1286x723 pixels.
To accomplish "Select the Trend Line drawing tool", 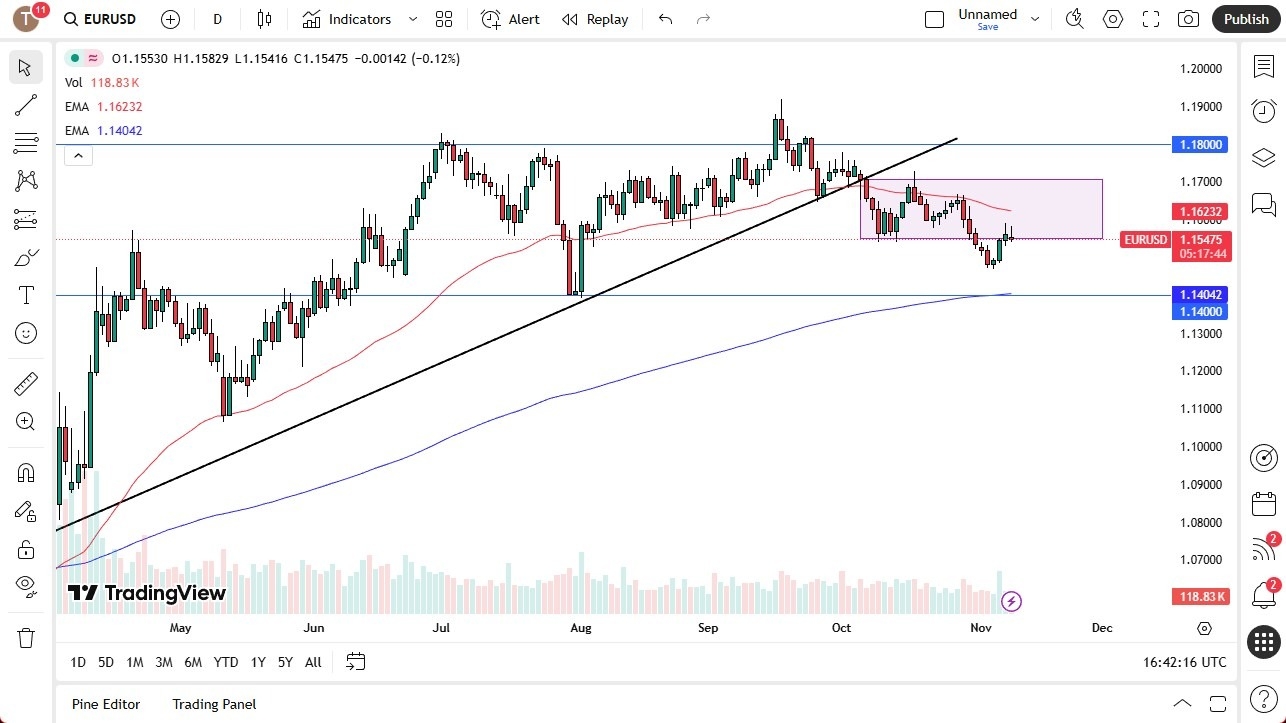I will (26, 105).
